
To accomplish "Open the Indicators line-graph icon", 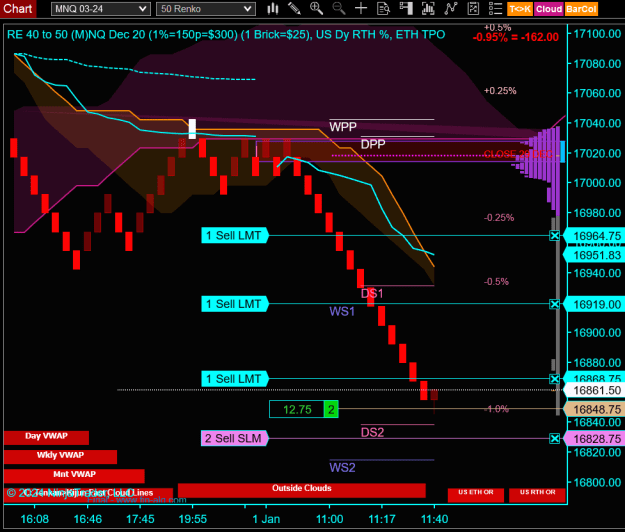I will (450, 9).
